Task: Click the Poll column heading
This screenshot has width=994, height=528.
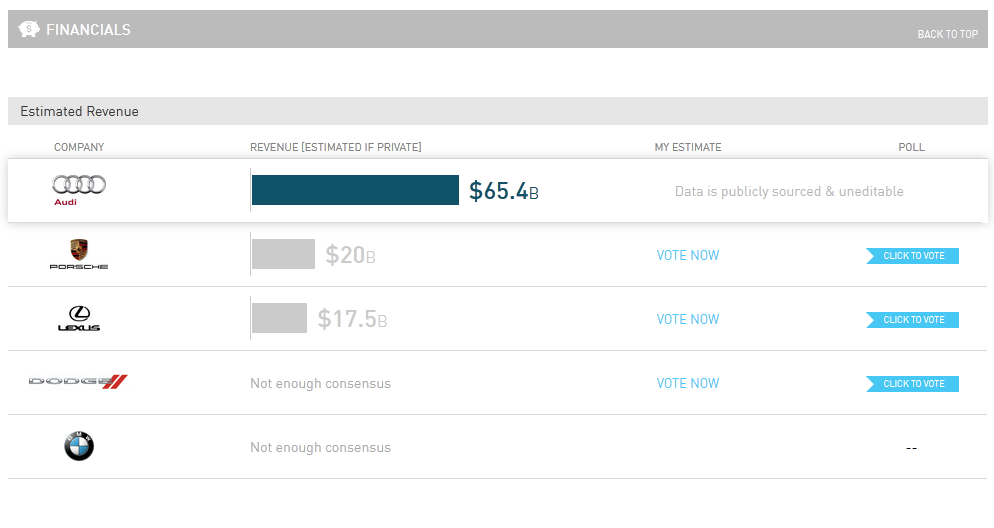Action: pos(912,147)
